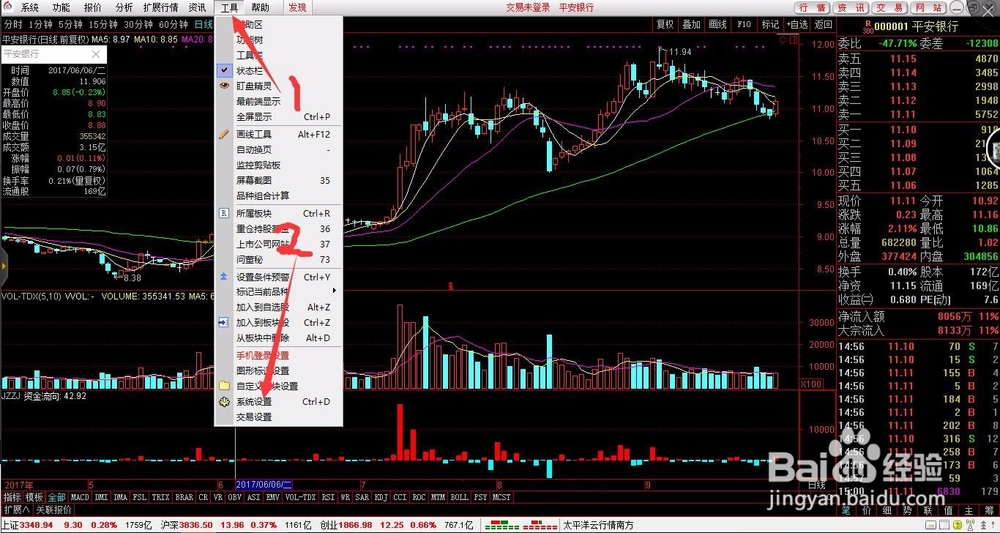1000x533 pixels.
Task: Choose 从板块中删除 menu entry
Action: click(279, 338)
